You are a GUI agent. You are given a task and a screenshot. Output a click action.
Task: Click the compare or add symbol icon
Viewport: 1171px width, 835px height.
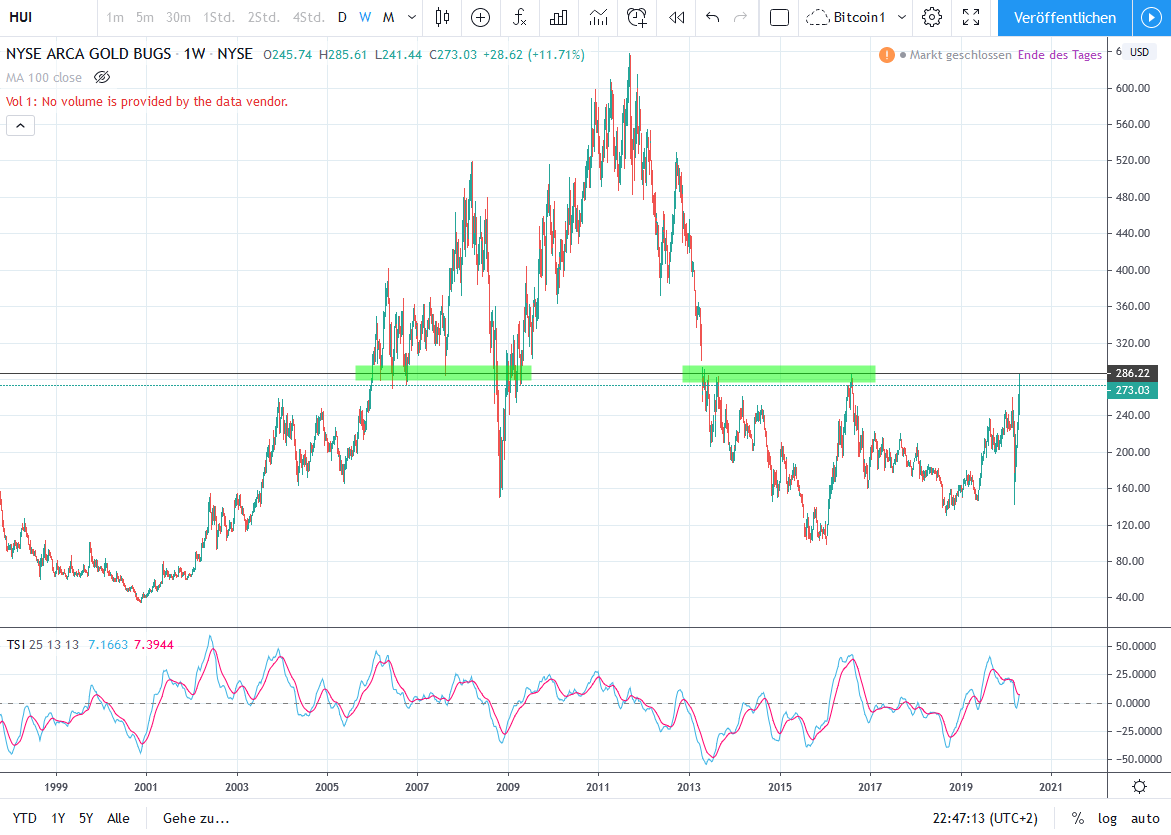coord(481,17)
